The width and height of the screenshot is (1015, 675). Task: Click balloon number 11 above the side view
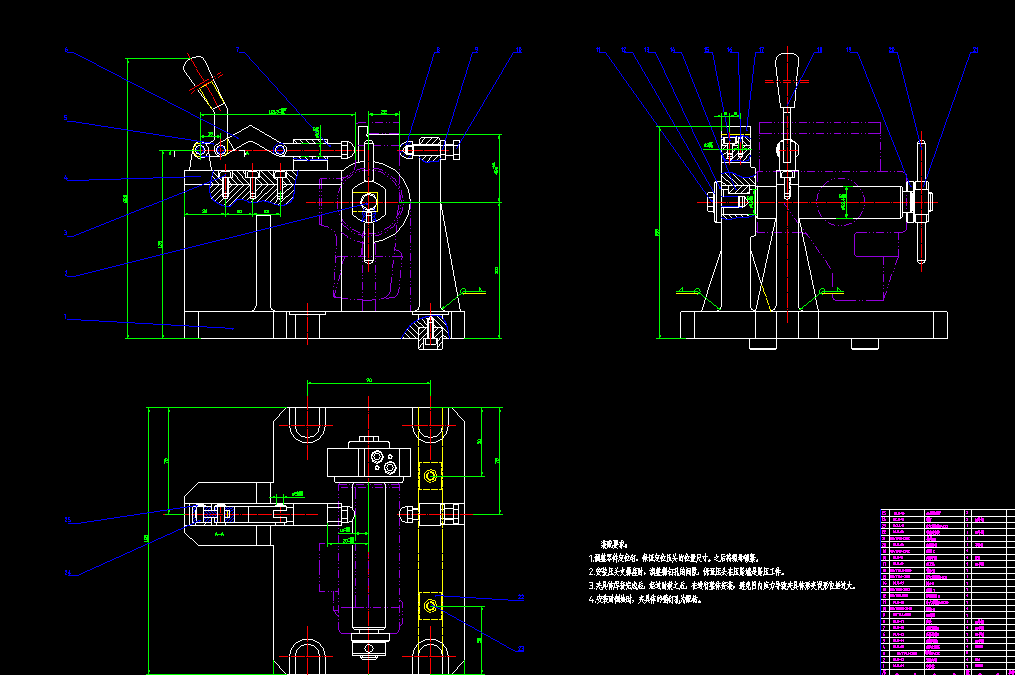pyautogui.click(x=598, y=50)
